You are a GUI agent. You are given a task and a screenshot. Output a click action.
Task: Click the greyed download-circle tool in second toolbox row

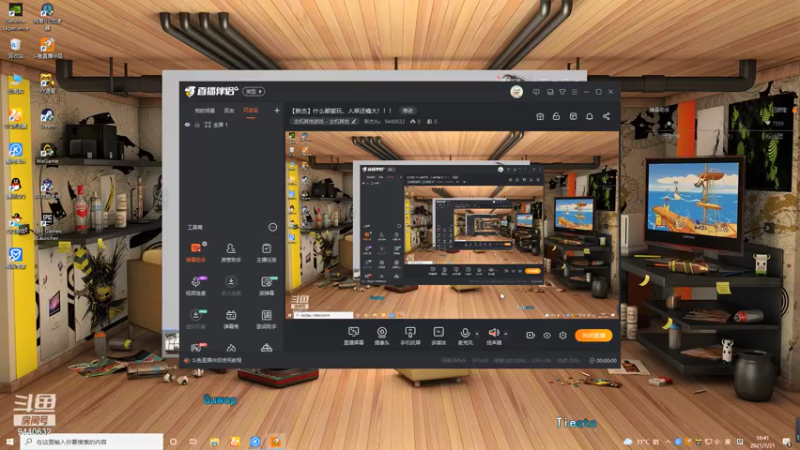[x=231, y=286]
